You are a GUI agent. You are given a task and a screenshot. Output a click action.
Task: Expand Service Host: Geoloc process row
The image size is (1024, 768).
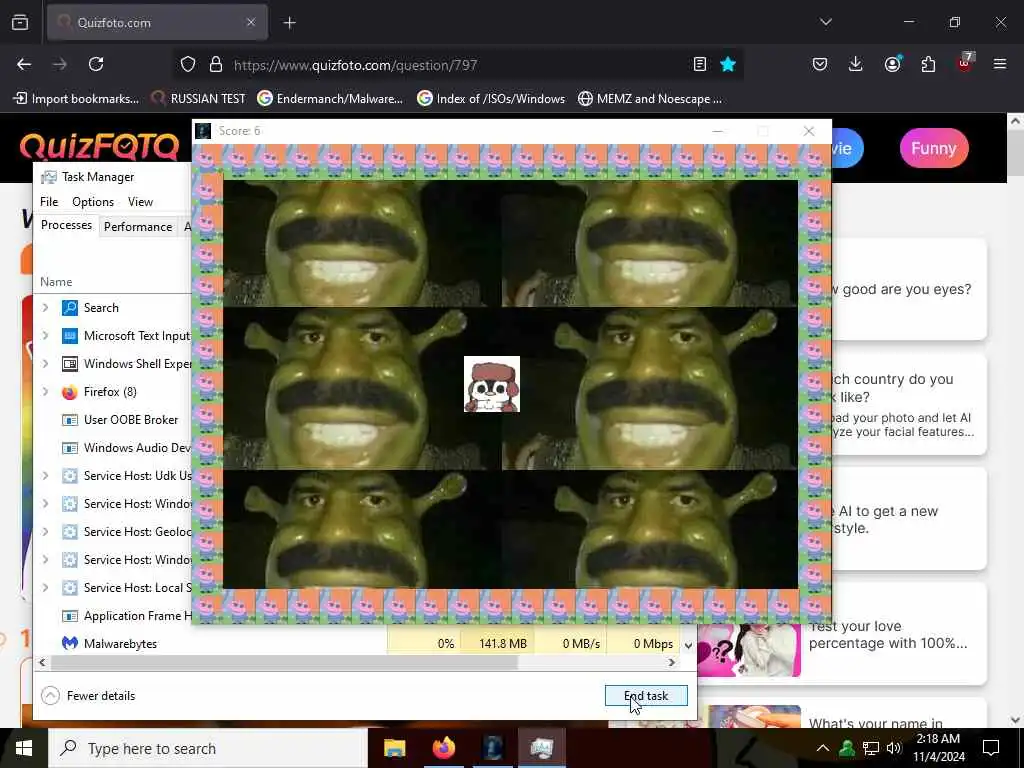pos(46,532)
